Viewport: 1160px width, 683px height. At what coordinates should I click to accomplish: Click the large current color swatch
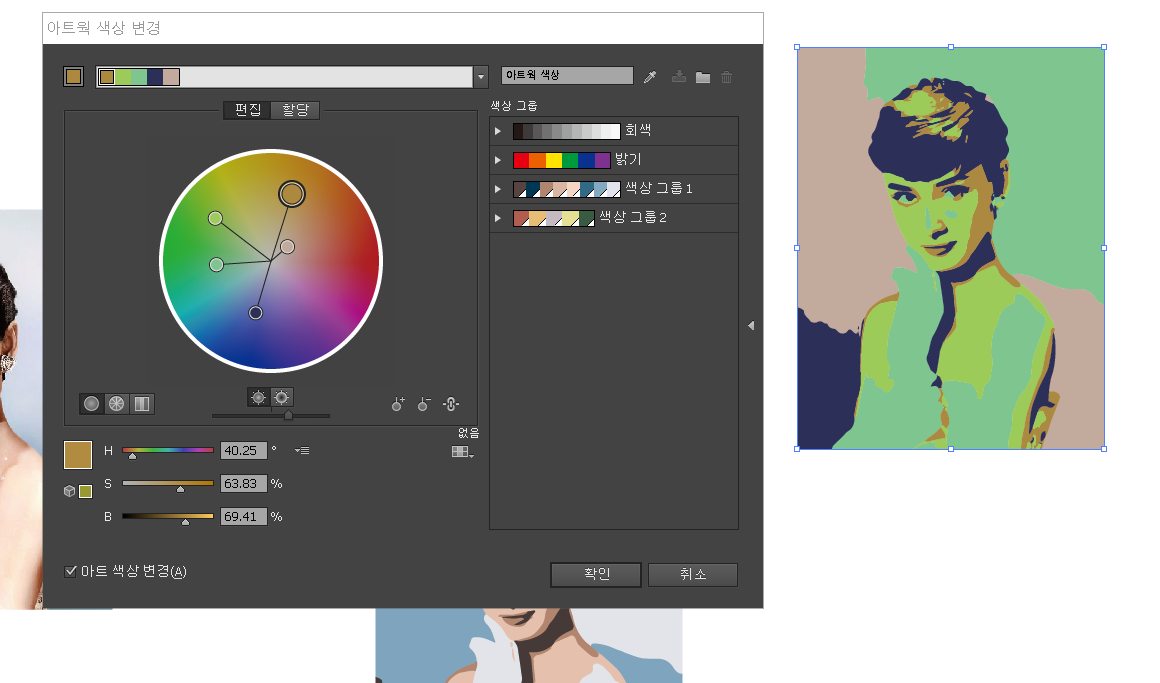pos(78,455)
